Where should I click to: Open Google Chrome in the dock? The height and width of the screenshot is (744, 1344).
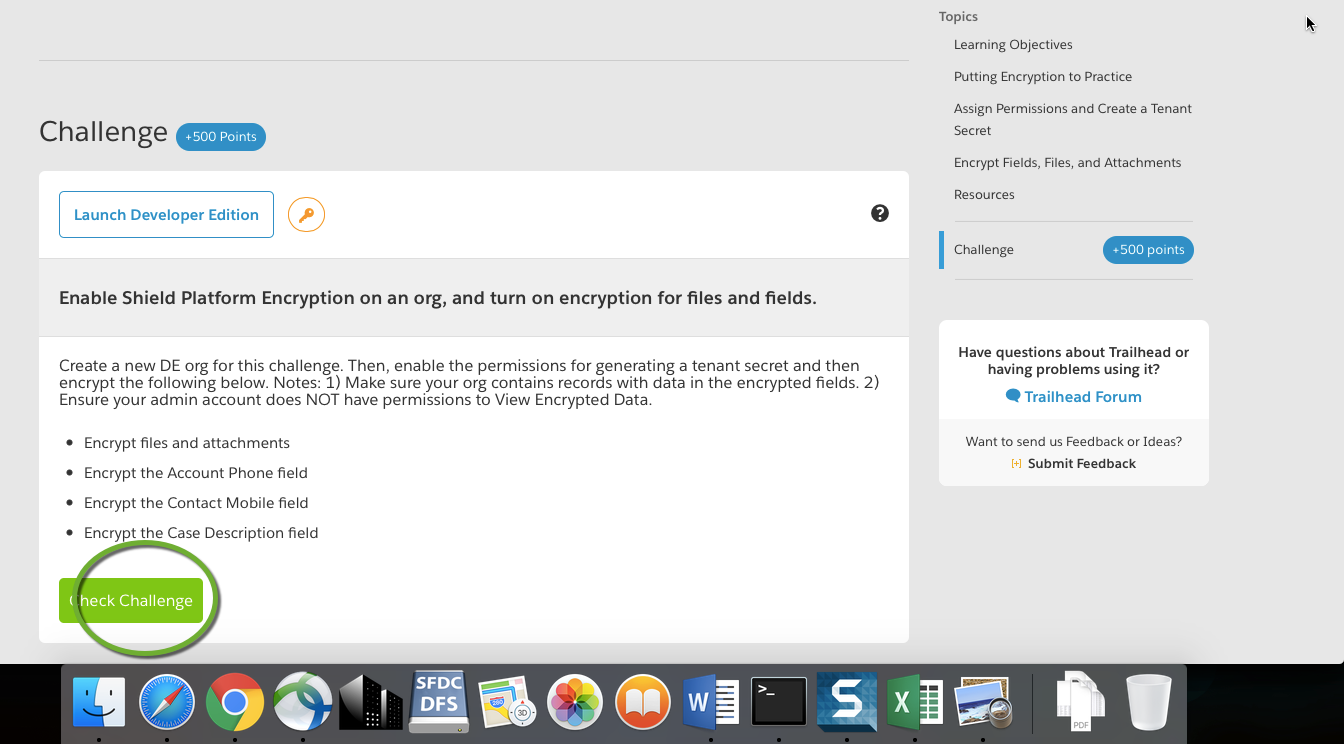(235, 702)
